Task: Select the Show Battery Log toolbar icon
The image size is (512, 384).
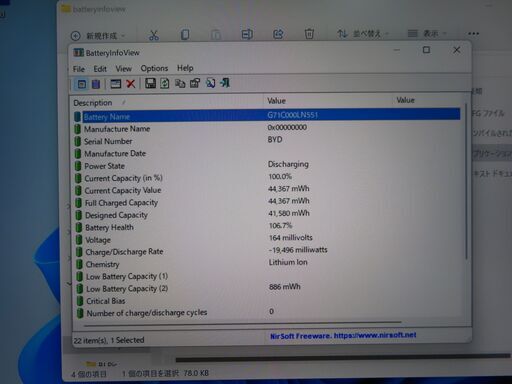Action: click(96, 84)
